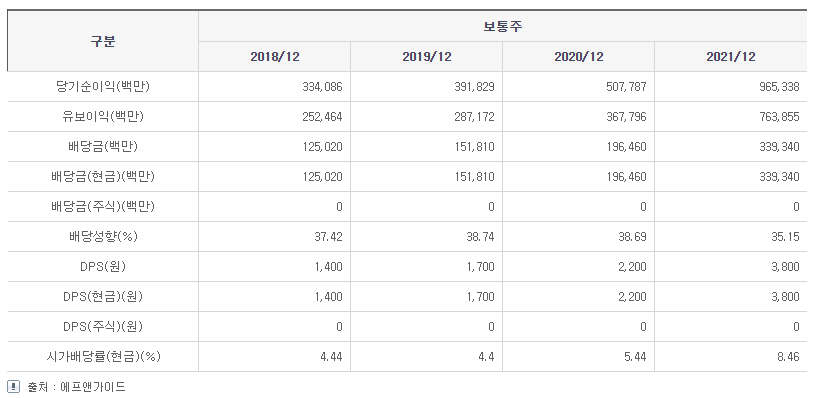The height and width of the screenshot is (398, 814).
Task: Select the 배당금(백만) row label
Action: (x=103, y=147)
